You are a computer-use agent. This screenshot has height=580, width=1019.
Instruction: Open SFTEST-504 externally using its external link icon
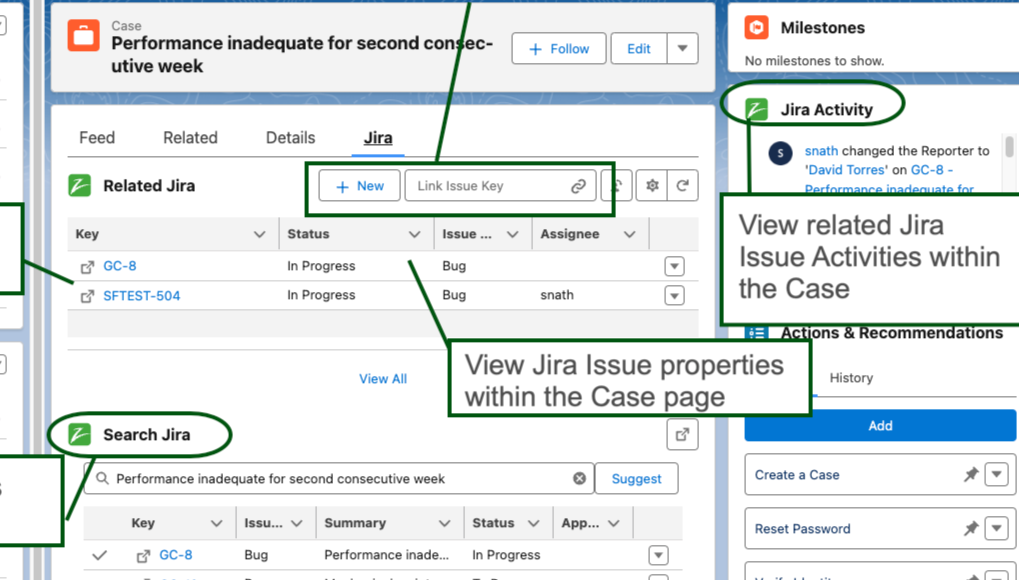(88, 295)
